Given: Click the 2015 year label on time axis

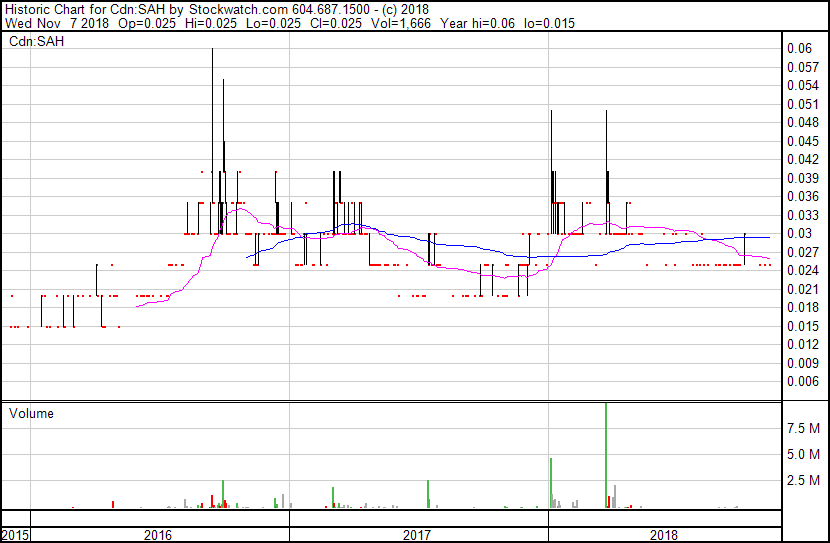Looking at the screenshot, I should 15,535.
